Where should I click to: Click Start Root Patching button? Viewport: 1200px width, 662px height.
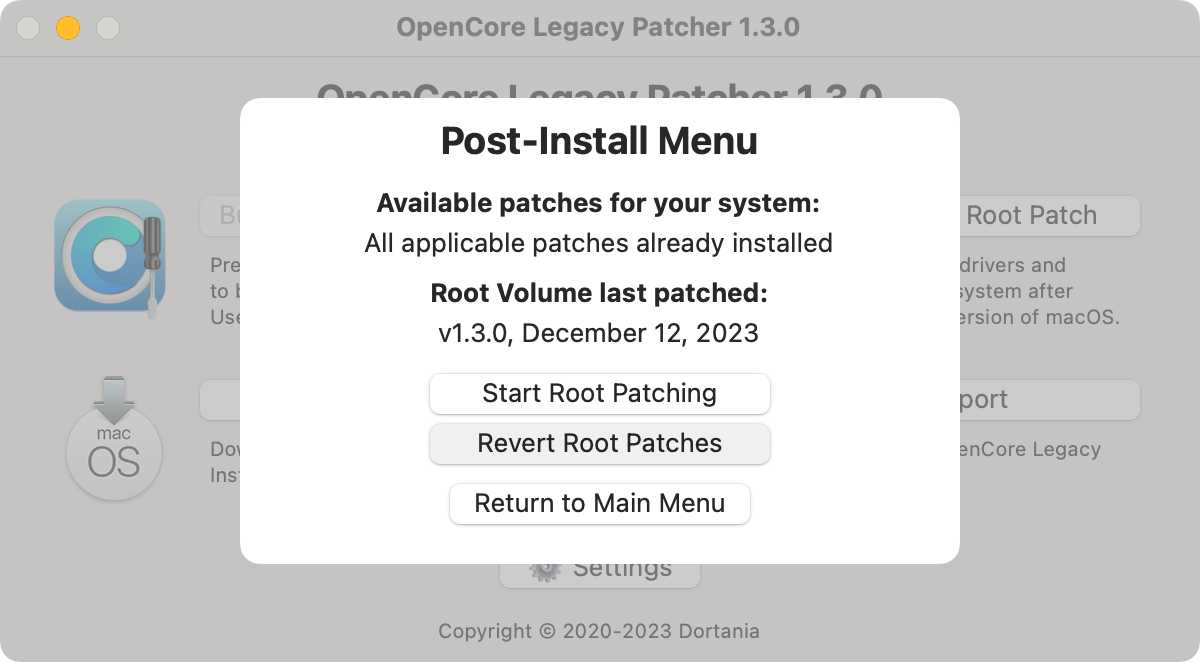599,393
